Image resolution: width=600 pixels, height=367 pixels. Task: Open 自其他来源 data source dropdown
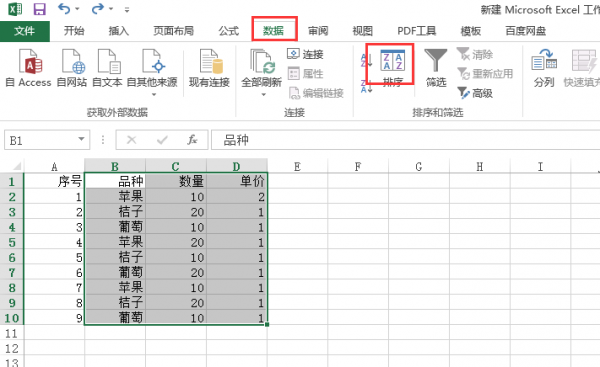tap(152, 72)
